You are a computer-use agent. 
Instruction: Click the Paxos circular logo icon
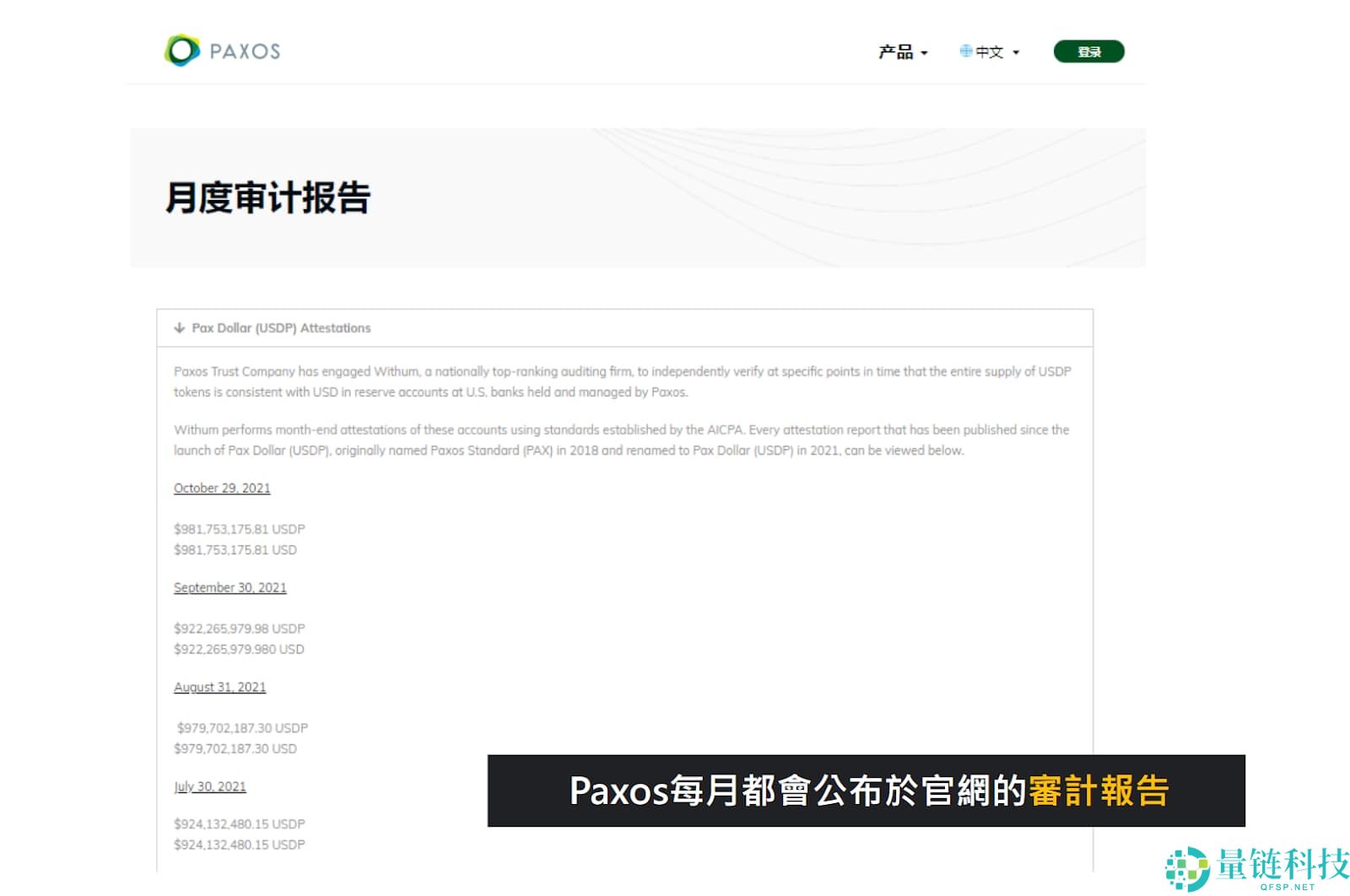[181, 51]
